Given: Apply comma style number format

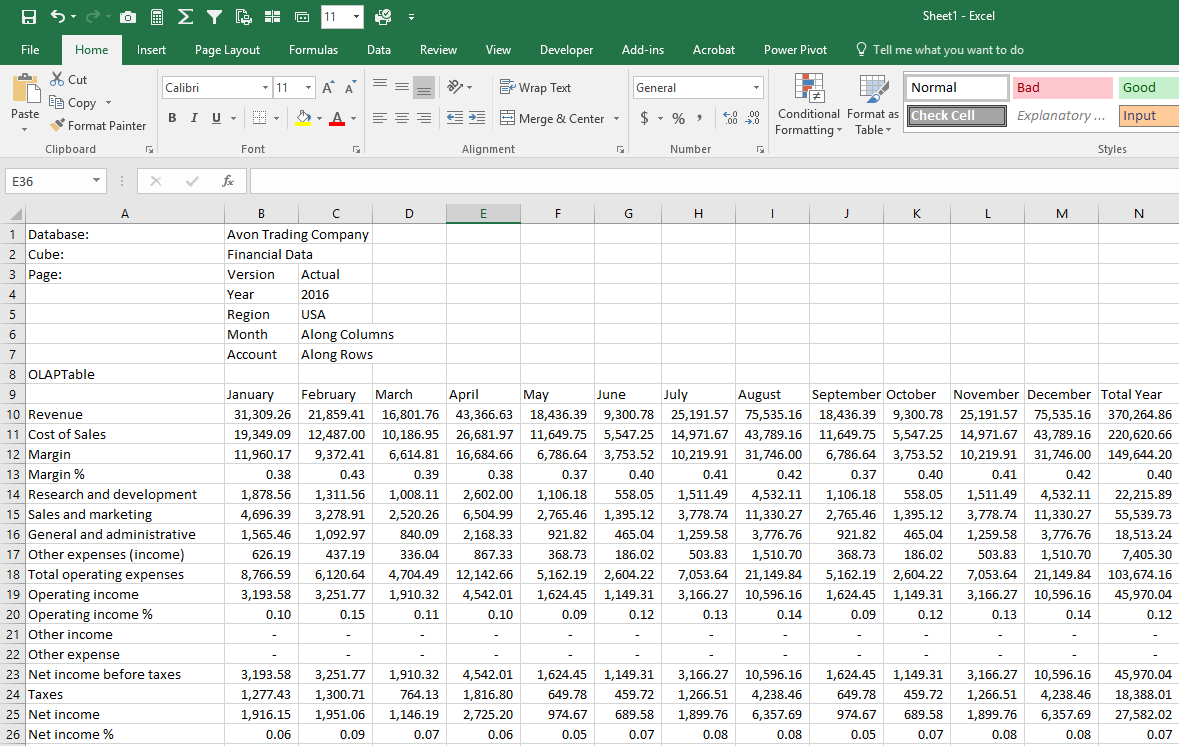Looking at the screenshot, I should coord(699,118).
